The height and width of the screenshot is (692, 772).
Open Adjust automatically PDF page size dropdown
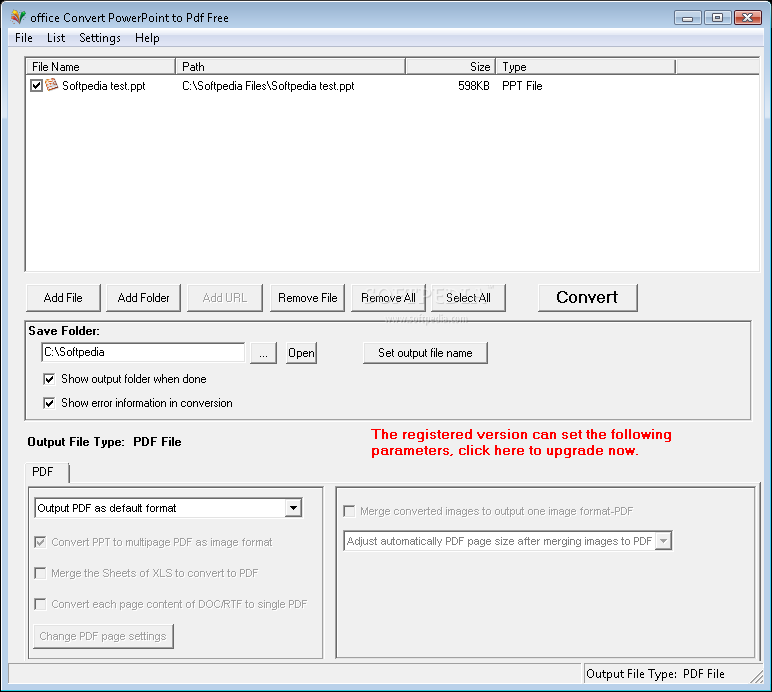pyautogui.click(x=663, y=541)
